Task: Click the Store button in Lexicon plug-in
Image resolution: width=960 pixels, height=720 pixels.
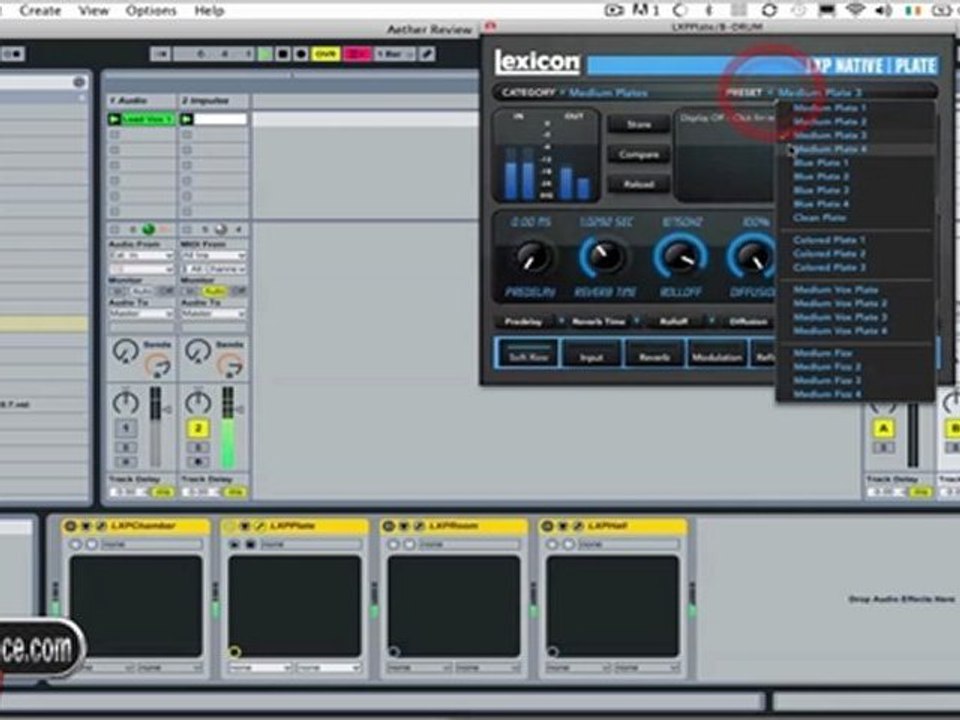Action: click(x=639, y=124)
